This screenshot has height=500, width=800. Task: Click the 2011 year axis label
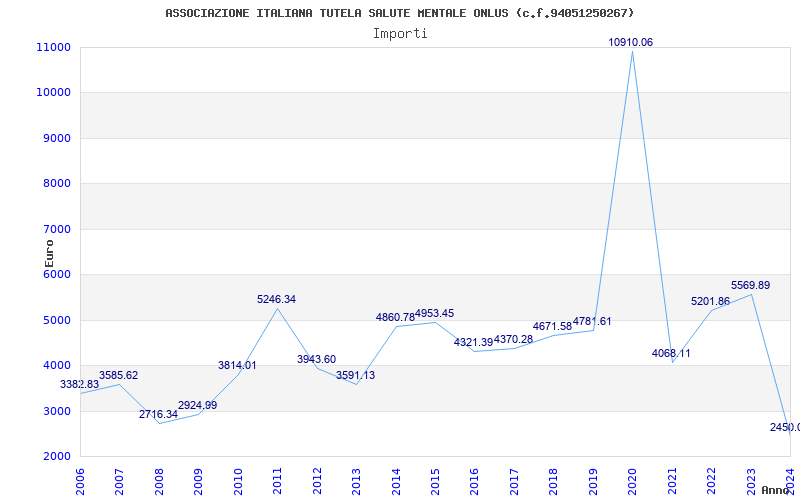coord(278,481)
